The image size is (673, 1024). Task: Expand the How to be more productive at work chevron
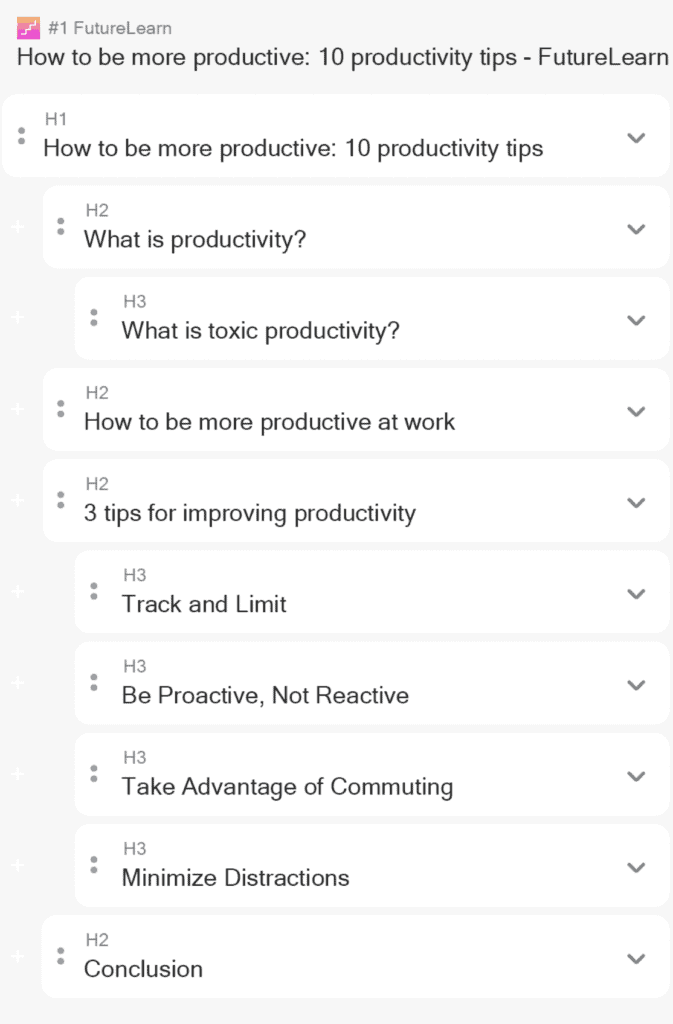(636, 411)
